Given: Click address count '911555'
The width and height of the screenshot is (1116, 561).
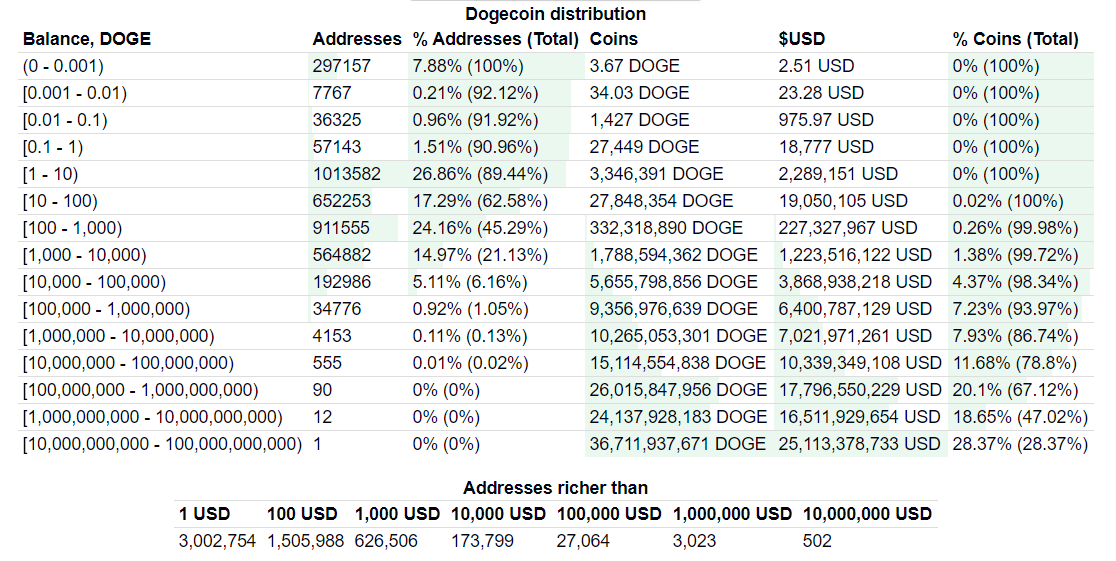Looking at the screenshot, I should [342, 229].
